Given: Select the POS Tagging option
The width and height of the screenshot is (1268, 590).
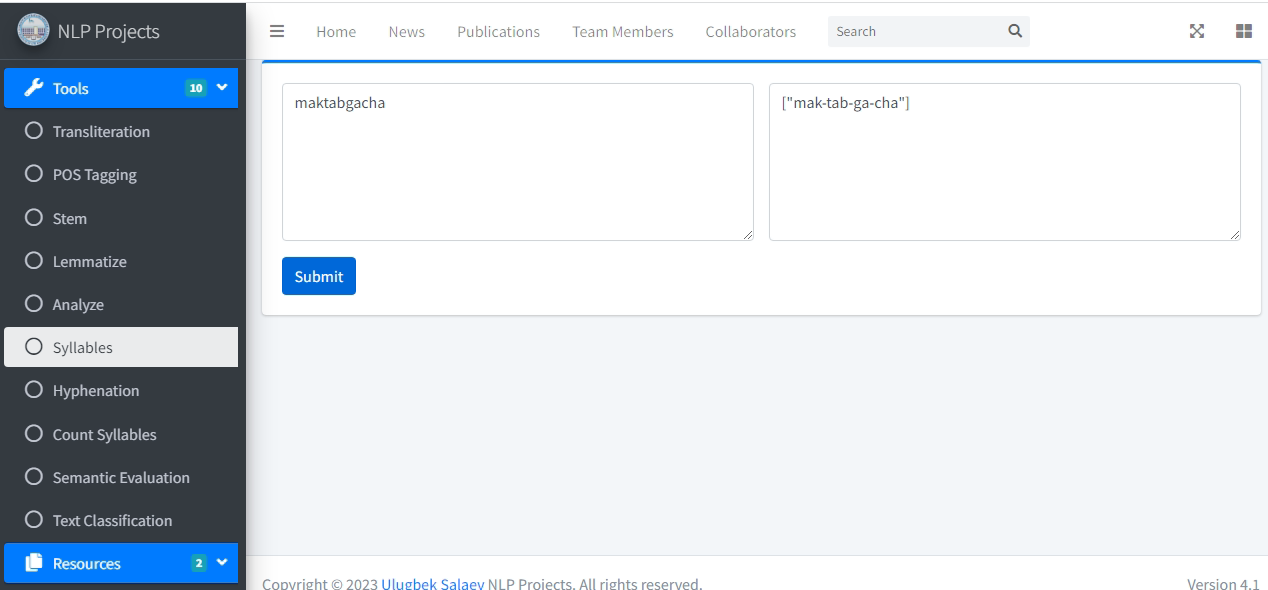Looking at the screenshot, I should (x=94, y=174).
